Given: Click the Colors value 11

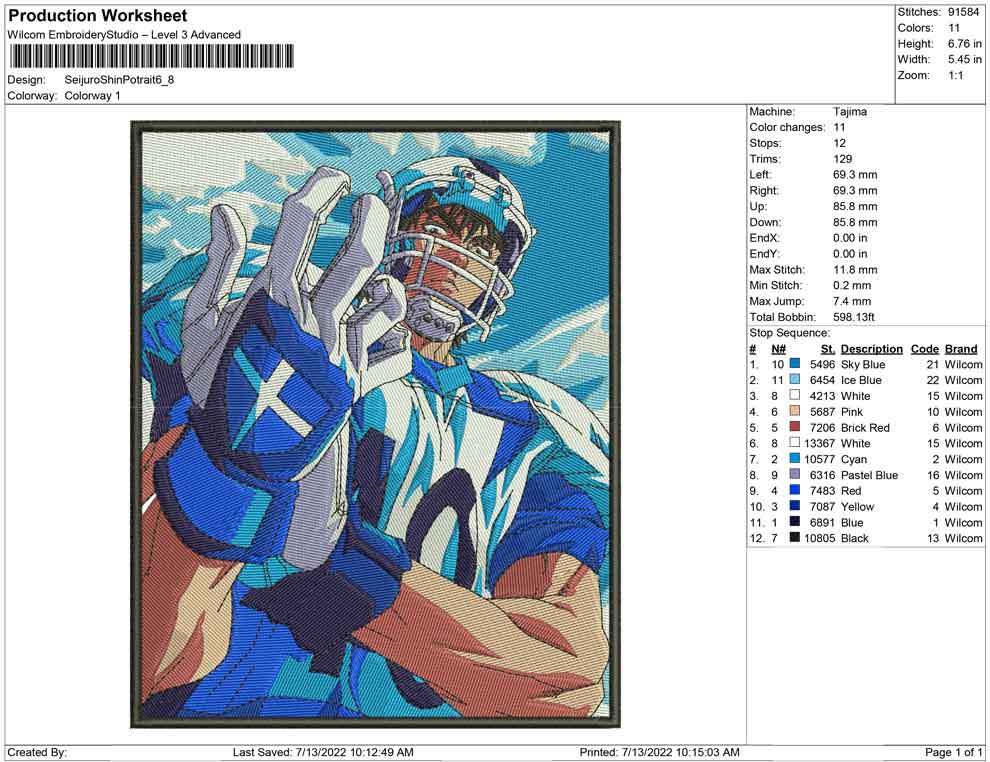Looking at the screenshot, I should click(953, 28).
